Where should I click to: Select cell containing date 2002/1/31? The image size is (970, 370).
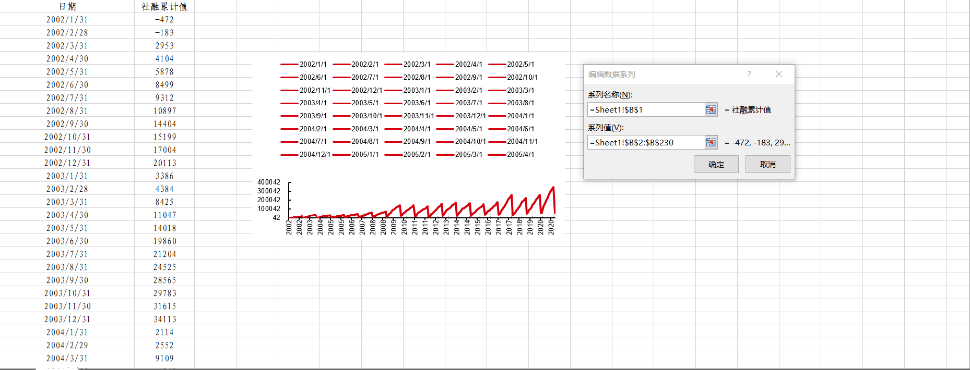pyautogui.click(x=67, y=19)
